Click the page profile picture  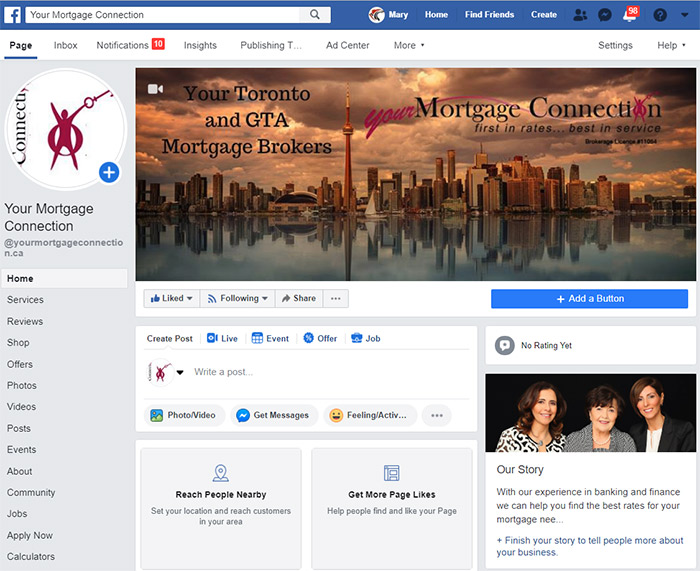66,129
